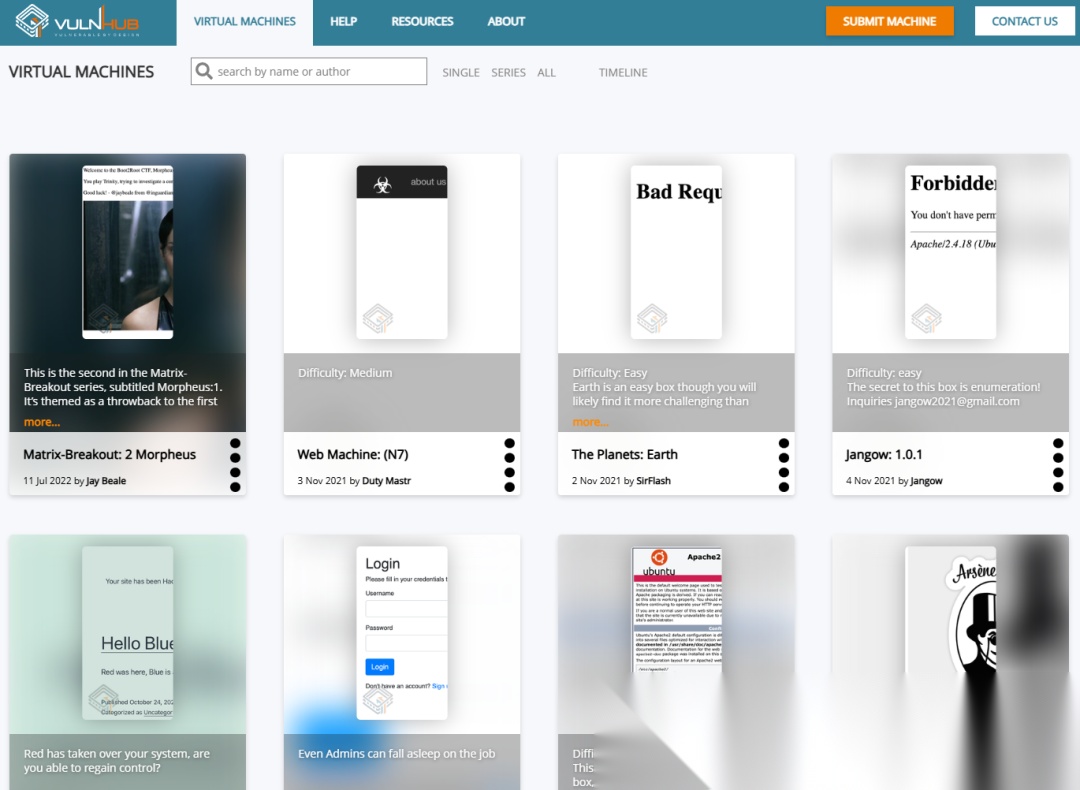
Task: Click the VIRTUAL MACHINES page heading
Action: (x=81, y=72)
